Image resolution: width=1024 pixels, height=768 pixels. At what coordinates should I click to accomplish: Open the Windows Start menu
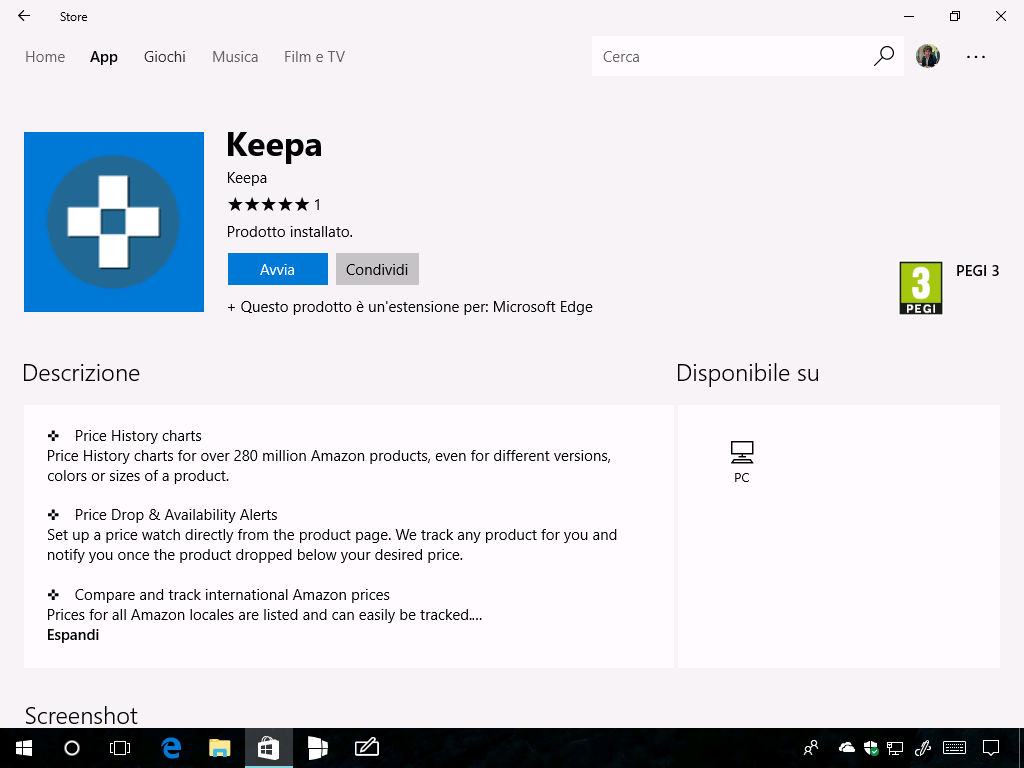point(24,748)
